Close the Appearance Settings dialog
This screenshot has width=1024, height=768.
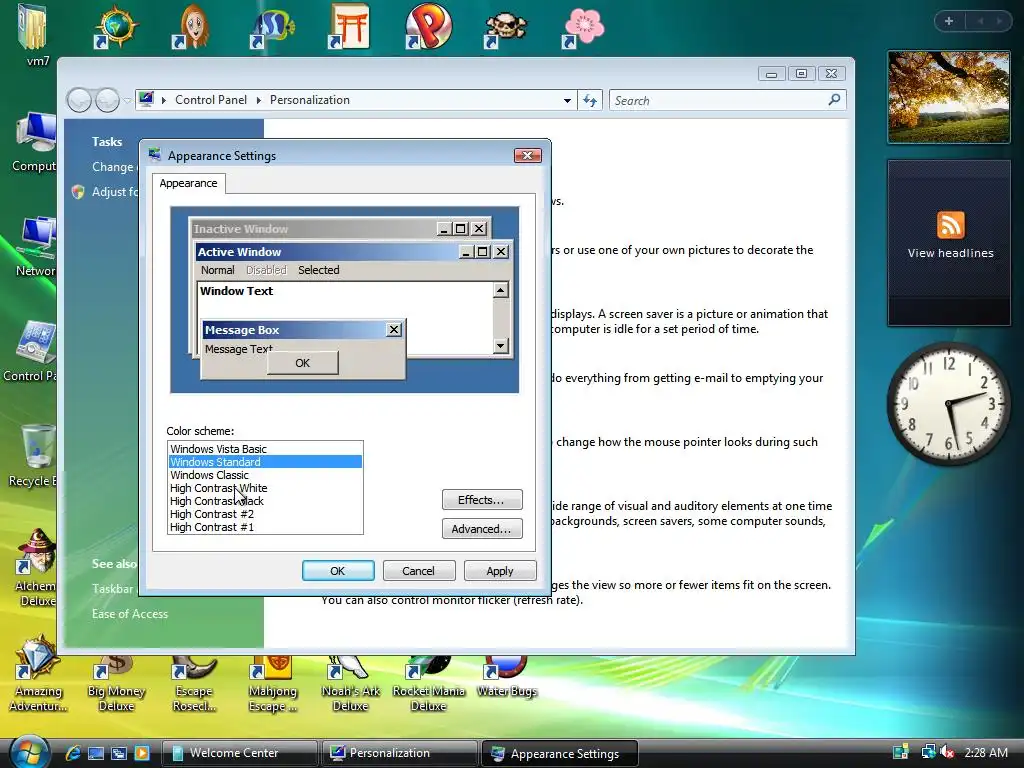click(x=528, y=155)
